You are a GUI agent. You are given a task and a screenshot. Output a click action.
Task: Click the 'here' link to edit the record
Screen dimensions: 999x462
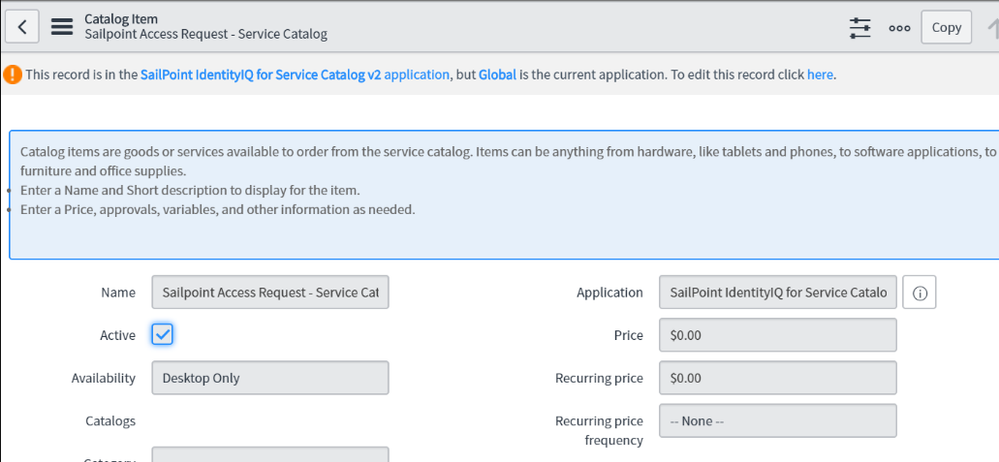(819, 75)
